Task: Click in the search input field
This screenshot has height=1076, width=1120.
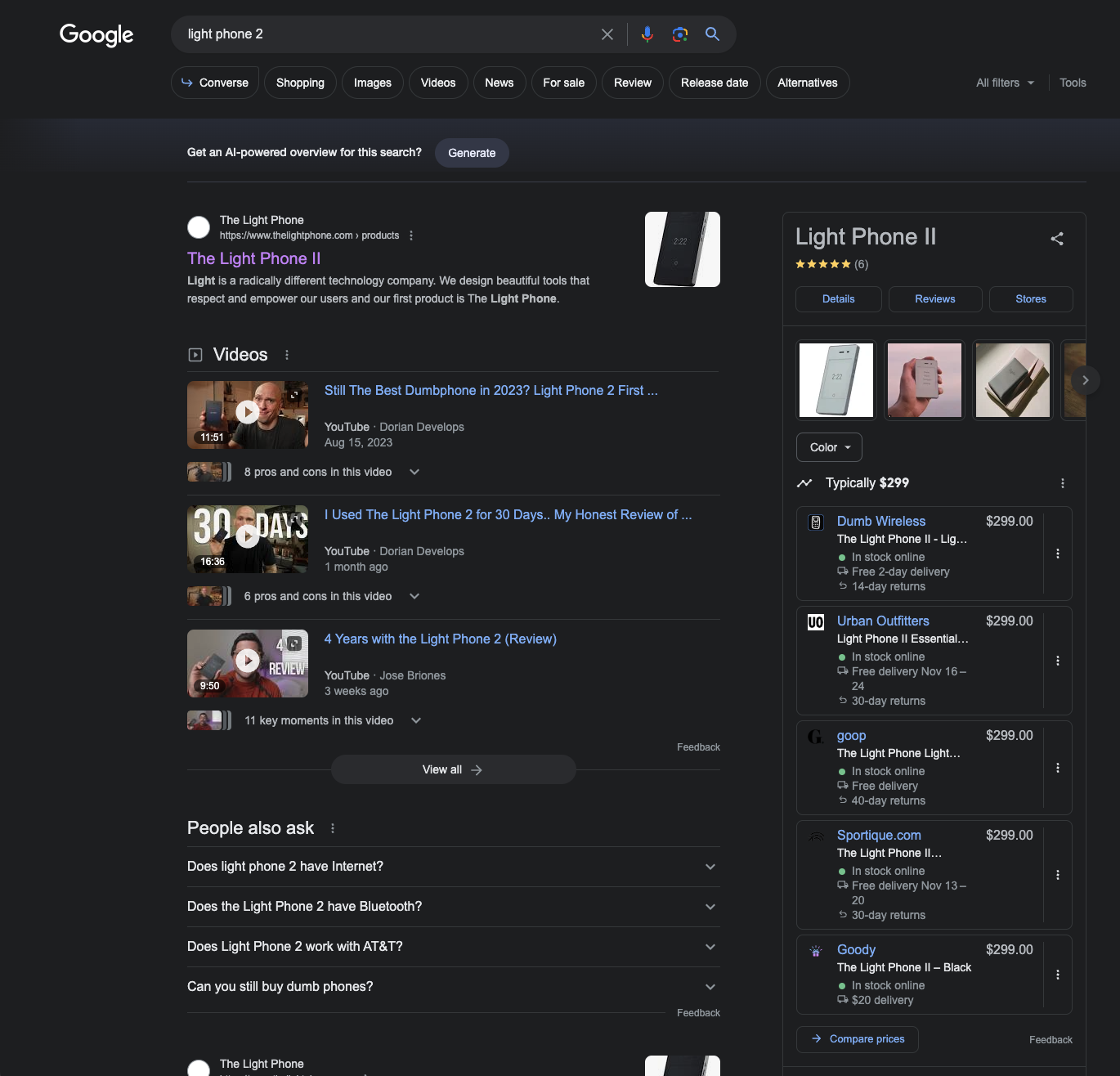Action: [384, 34]
